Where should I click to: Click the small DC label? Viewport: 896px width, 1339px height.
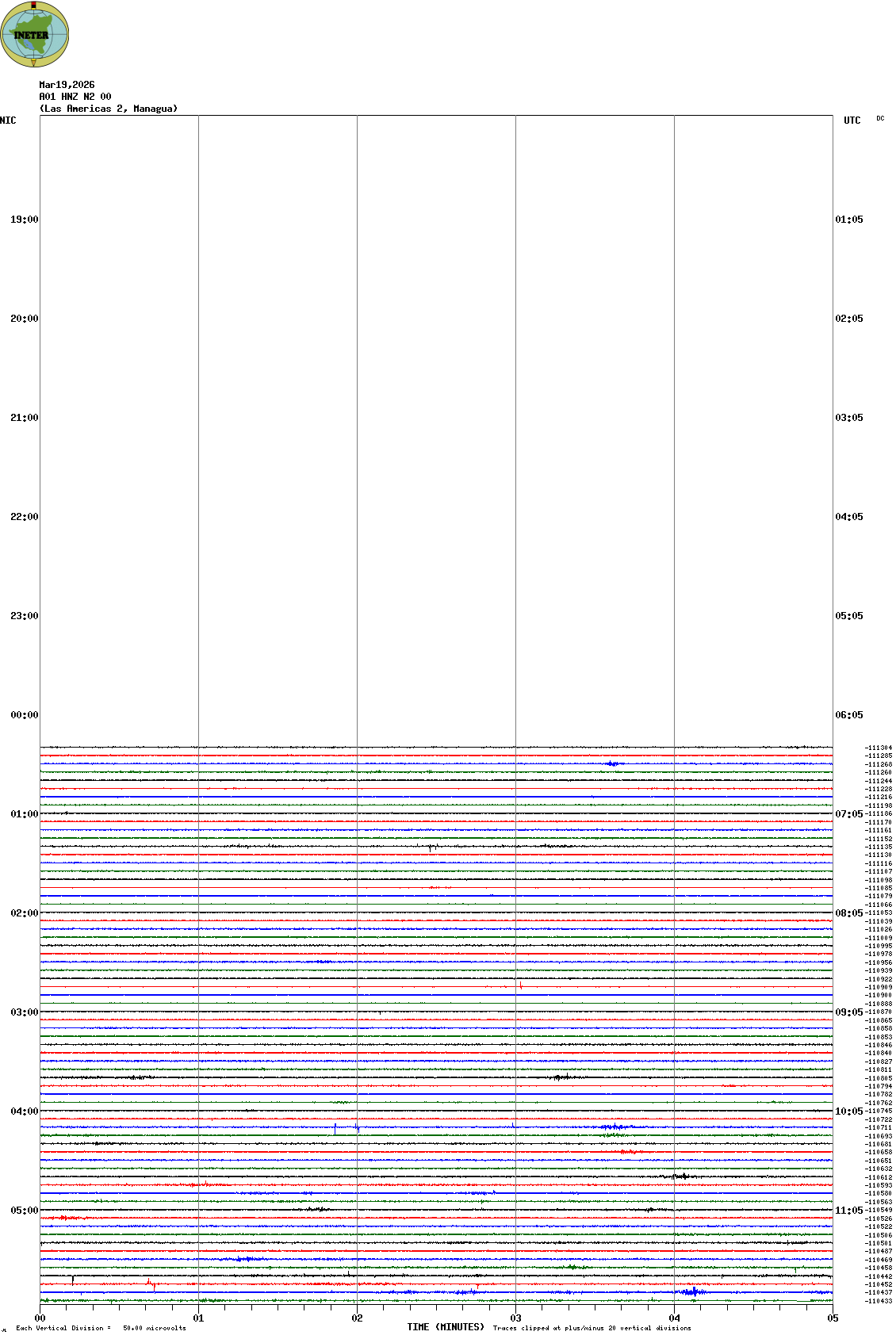880,118
